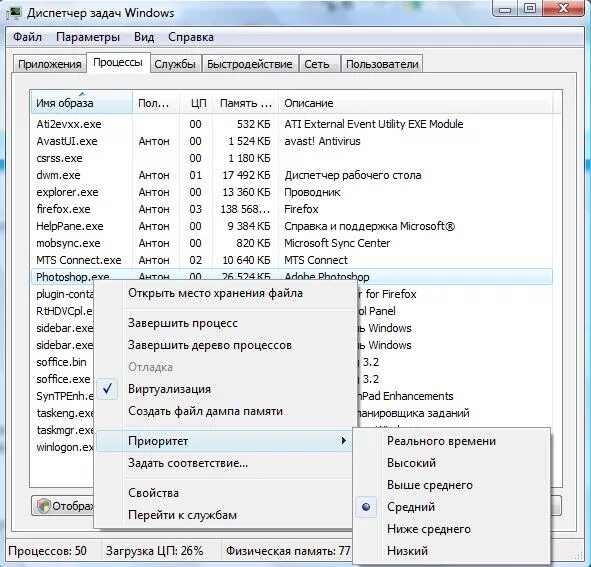
Task: Select the explorer.exe process
Action: [x=292, y=192]
